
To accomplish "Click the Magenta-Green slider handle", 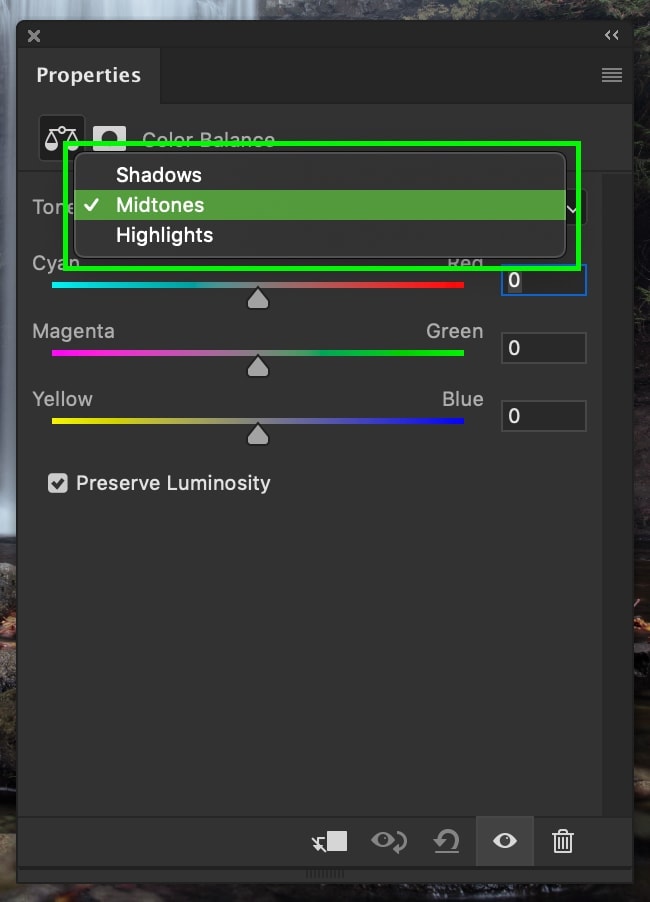I will [x=258, y=366].
